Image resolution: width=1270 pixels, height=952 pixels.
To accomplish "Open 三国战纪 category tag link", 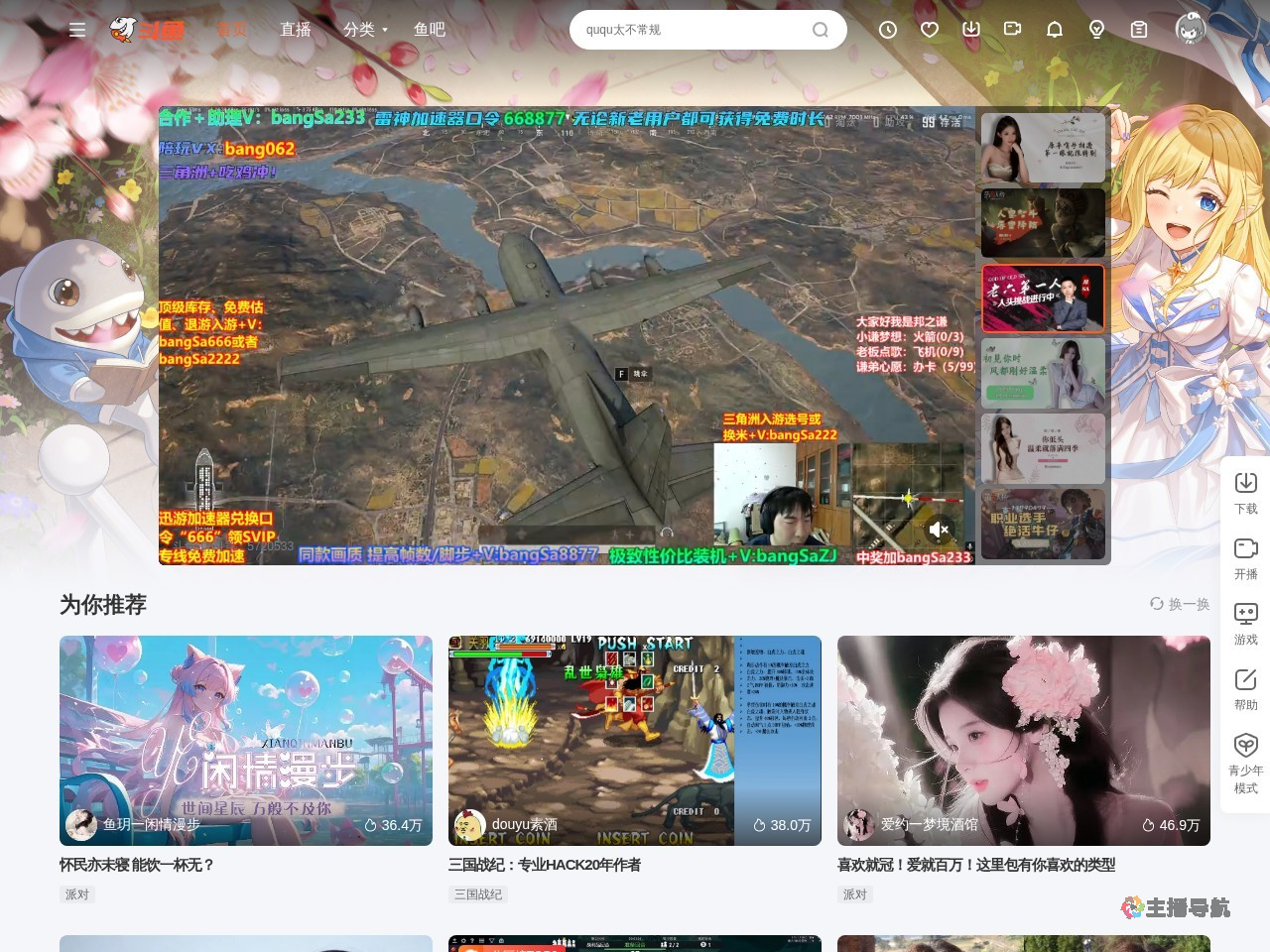I will pyautogui.click(x=478, y=894).
